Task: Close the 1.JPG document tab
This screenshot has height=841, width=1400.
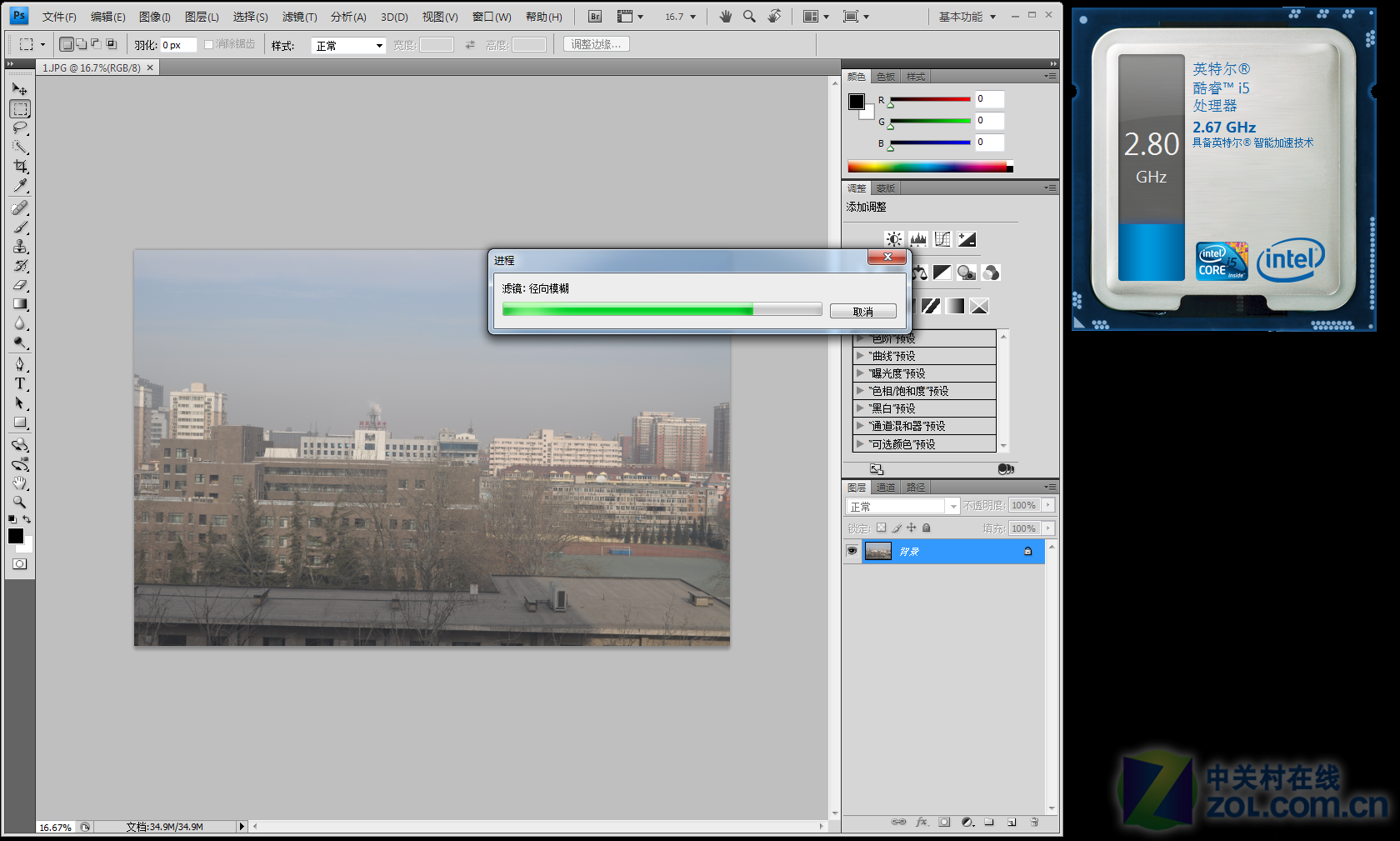Action: click(150, 68)
